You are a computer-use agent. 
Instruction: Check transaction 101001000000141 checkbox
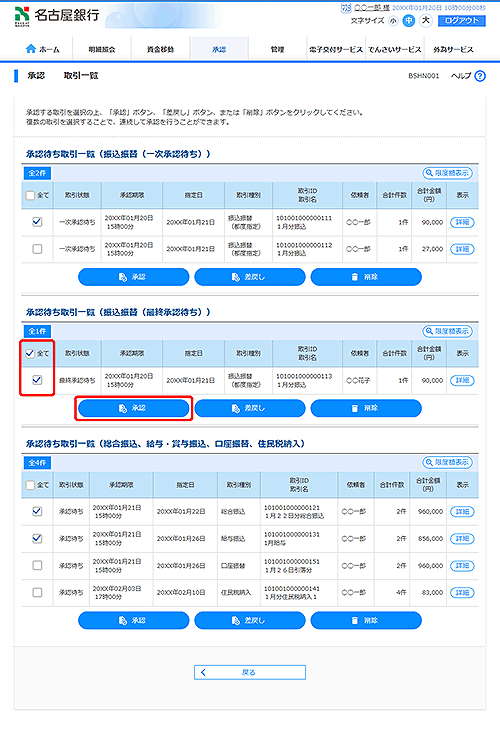(37, 592)
